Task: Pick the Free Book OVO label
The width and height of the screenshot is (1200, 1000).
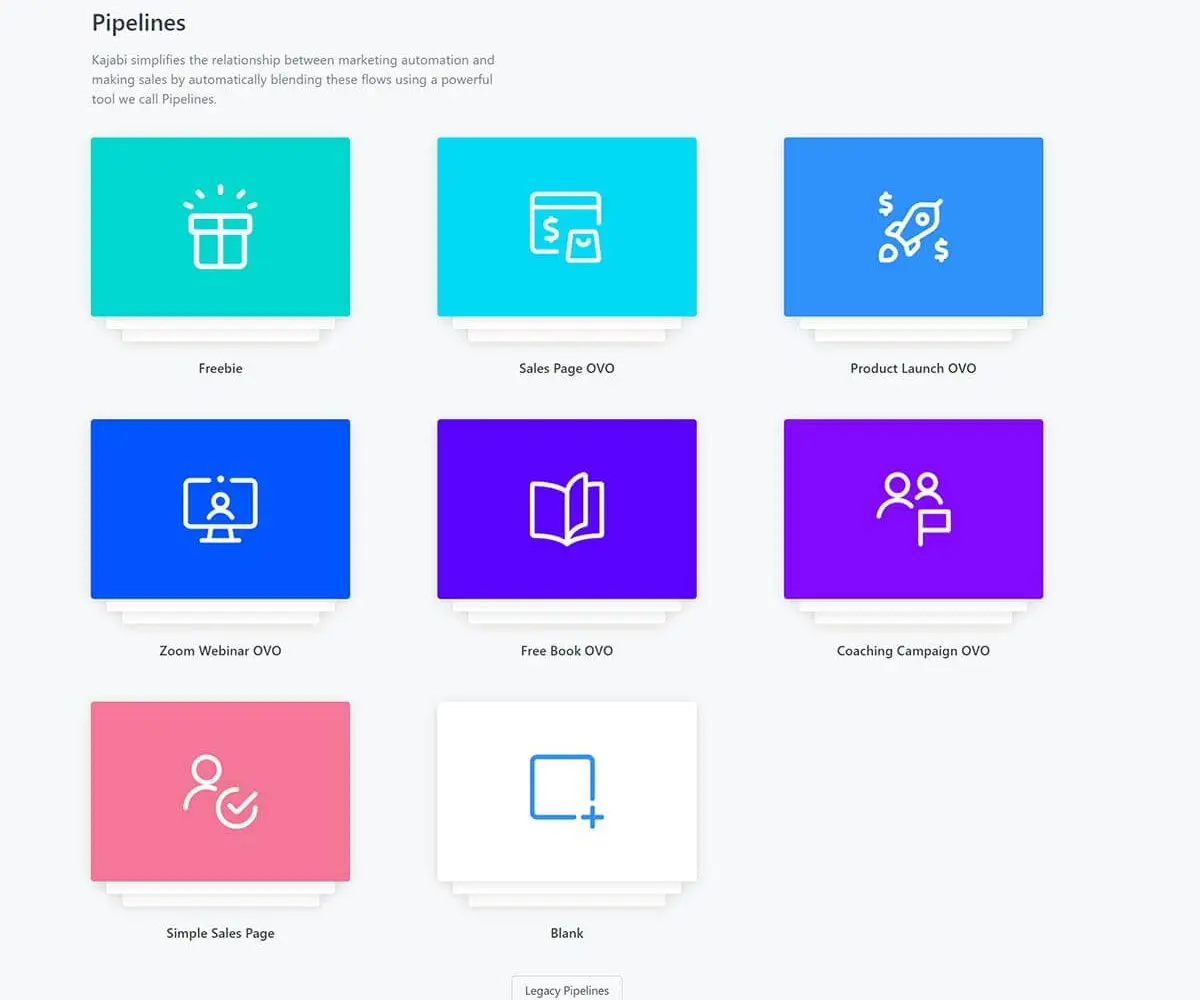Action: [x=567, y=651]
